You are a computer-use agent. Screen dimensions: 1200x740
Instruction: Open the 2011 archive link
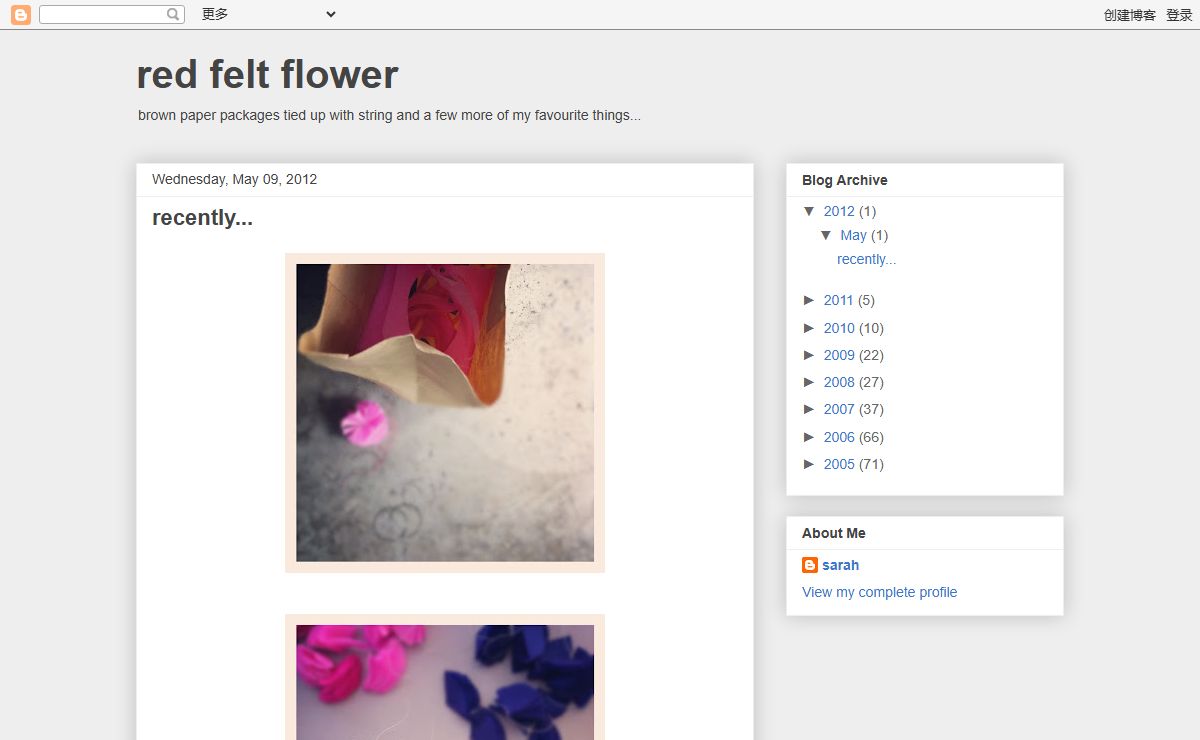click(x=838, y=300)
